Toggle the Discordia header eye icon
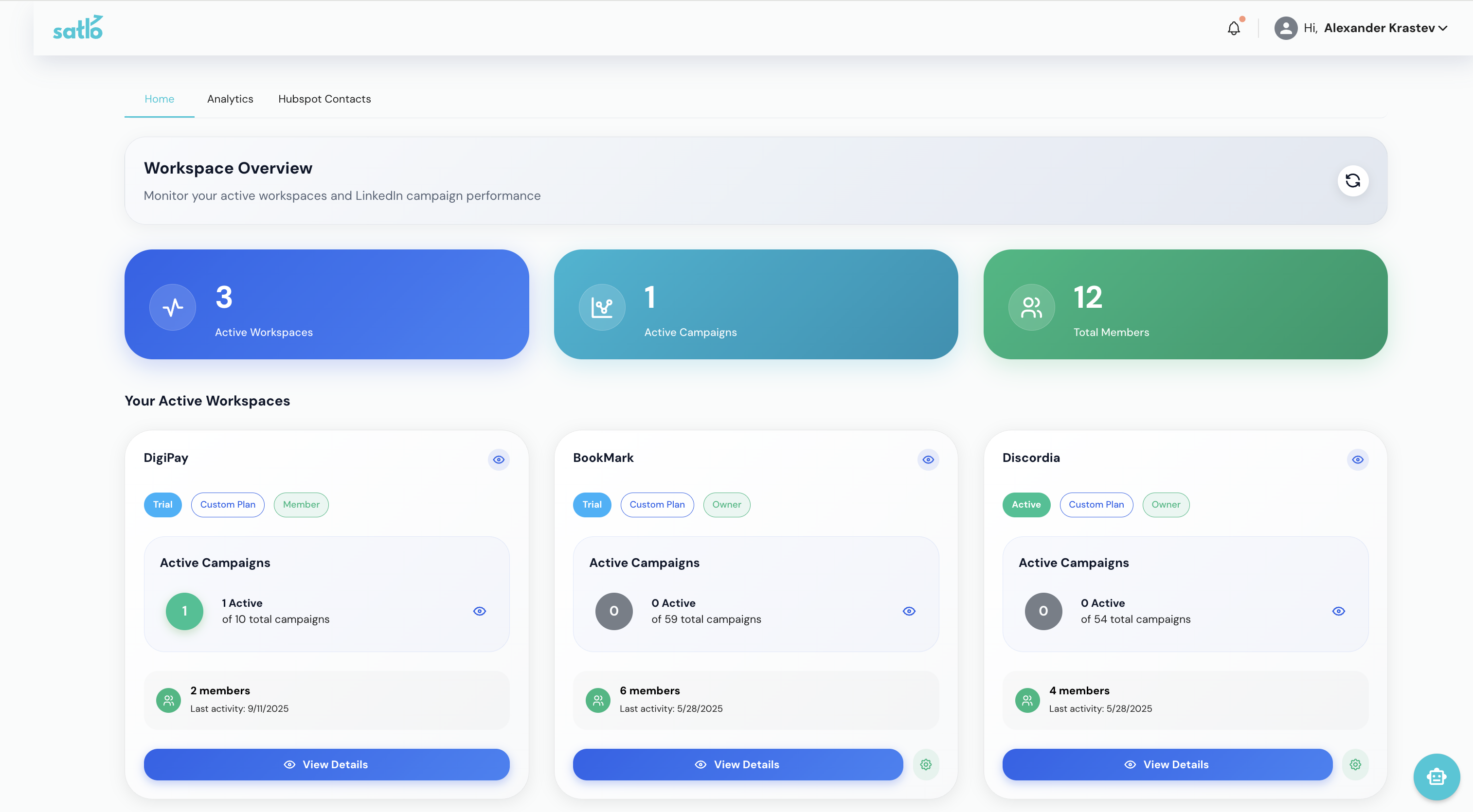The height and width of the screenshot is (812, 1473). coord(1358,459)
